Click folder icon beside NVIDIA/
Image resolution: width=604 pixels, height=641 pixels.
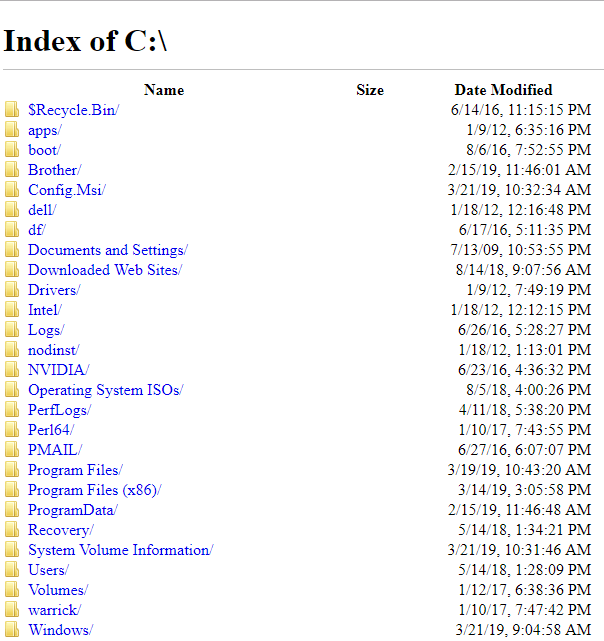coord(12,370)
